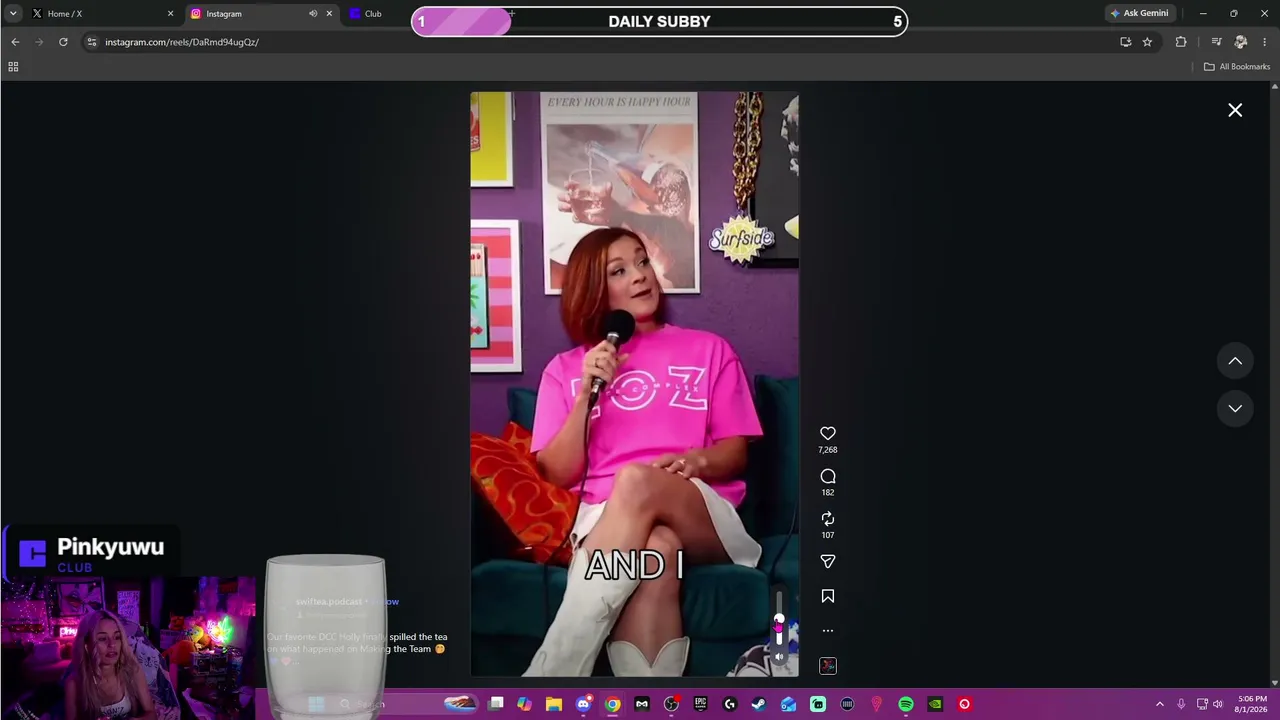Go to the previous reel with up chevron
Image resolution: width=1280 pixels, height=720 pixels.
click(x=1235, y=361)
